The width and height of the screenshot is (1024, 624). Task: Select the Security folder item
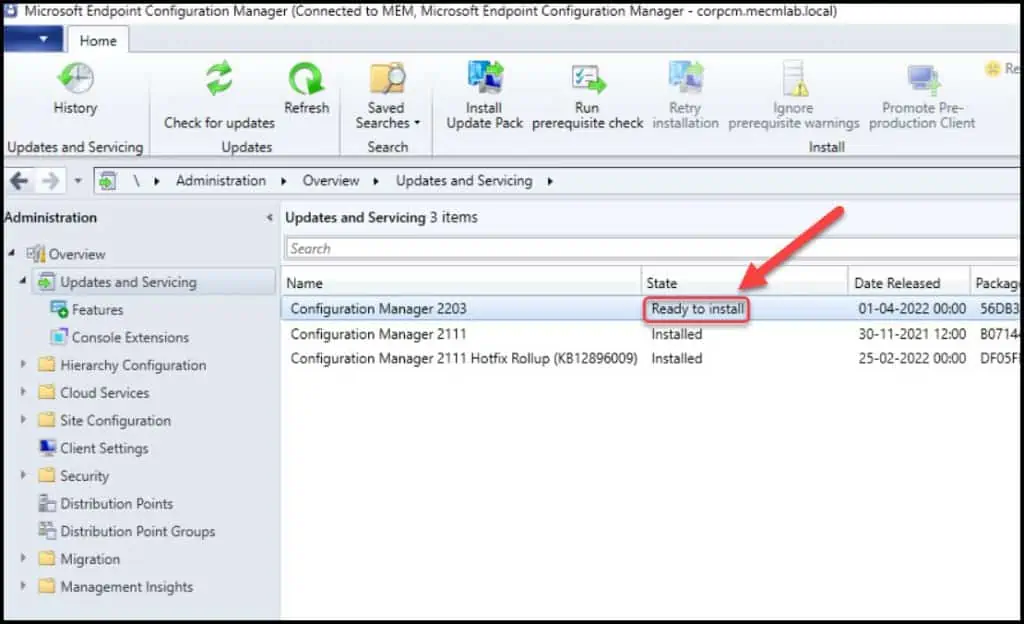point(84,476)
